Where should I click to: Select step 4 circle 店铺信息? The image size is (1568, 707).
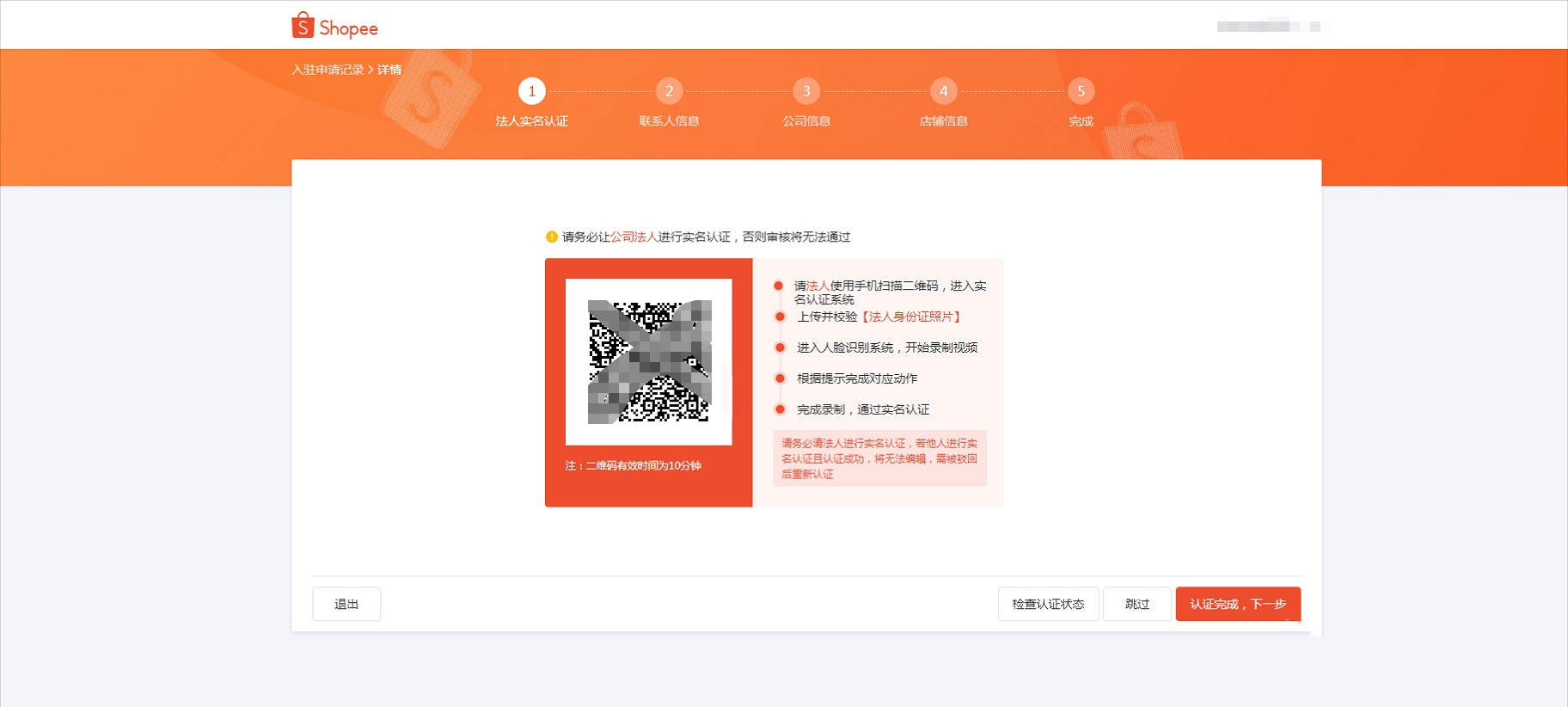944,91
